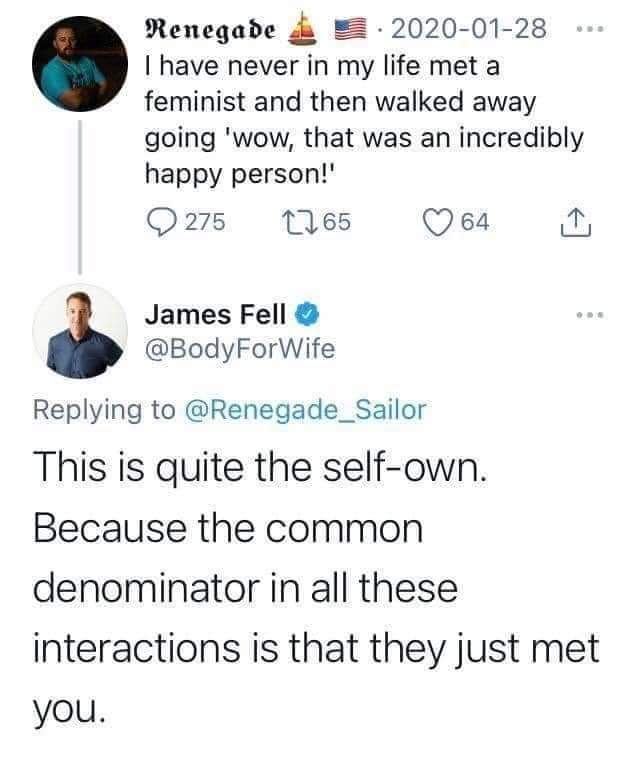This screenshot has height=771, width=640.
Task: Retweet the Renegade tweet
Action: [295, 222]
